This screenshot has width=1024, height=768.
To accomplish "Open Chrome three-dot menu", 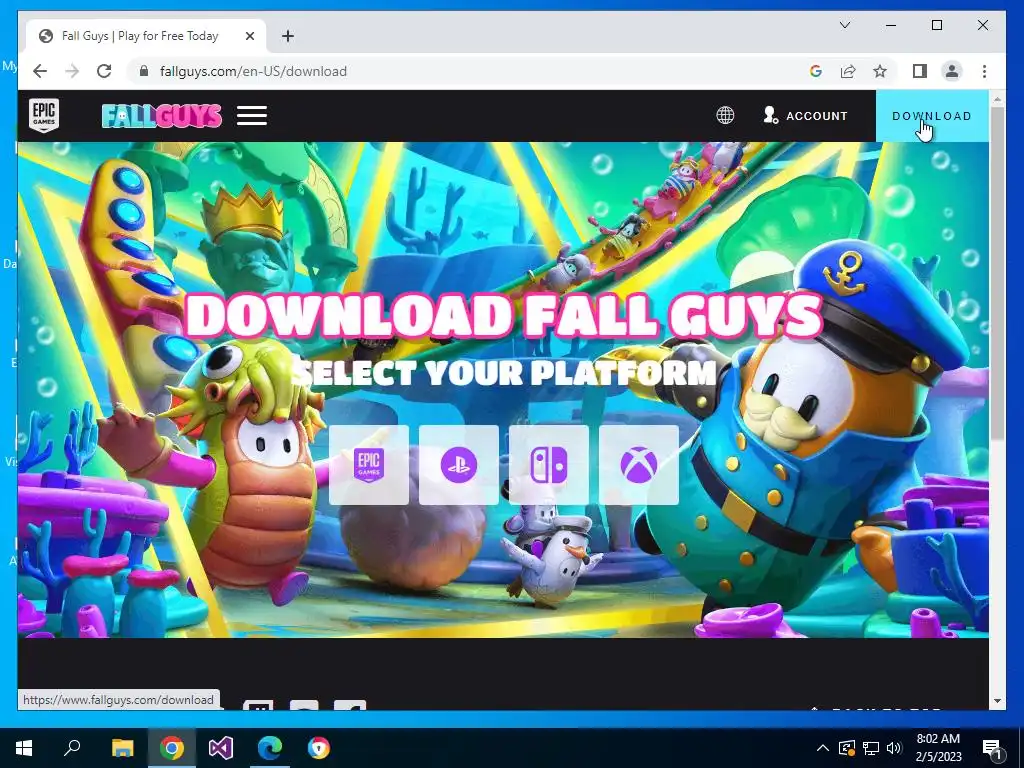I will (x=984, y=71).
